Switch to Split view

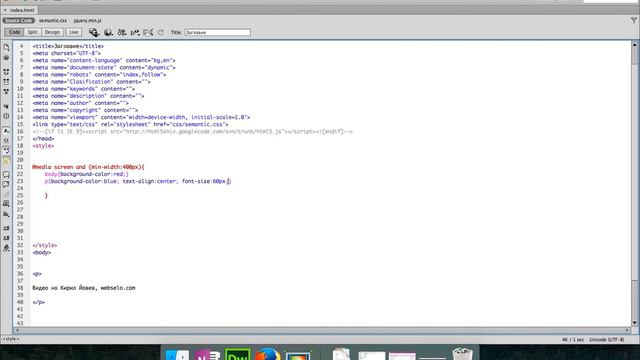(32, 32)
